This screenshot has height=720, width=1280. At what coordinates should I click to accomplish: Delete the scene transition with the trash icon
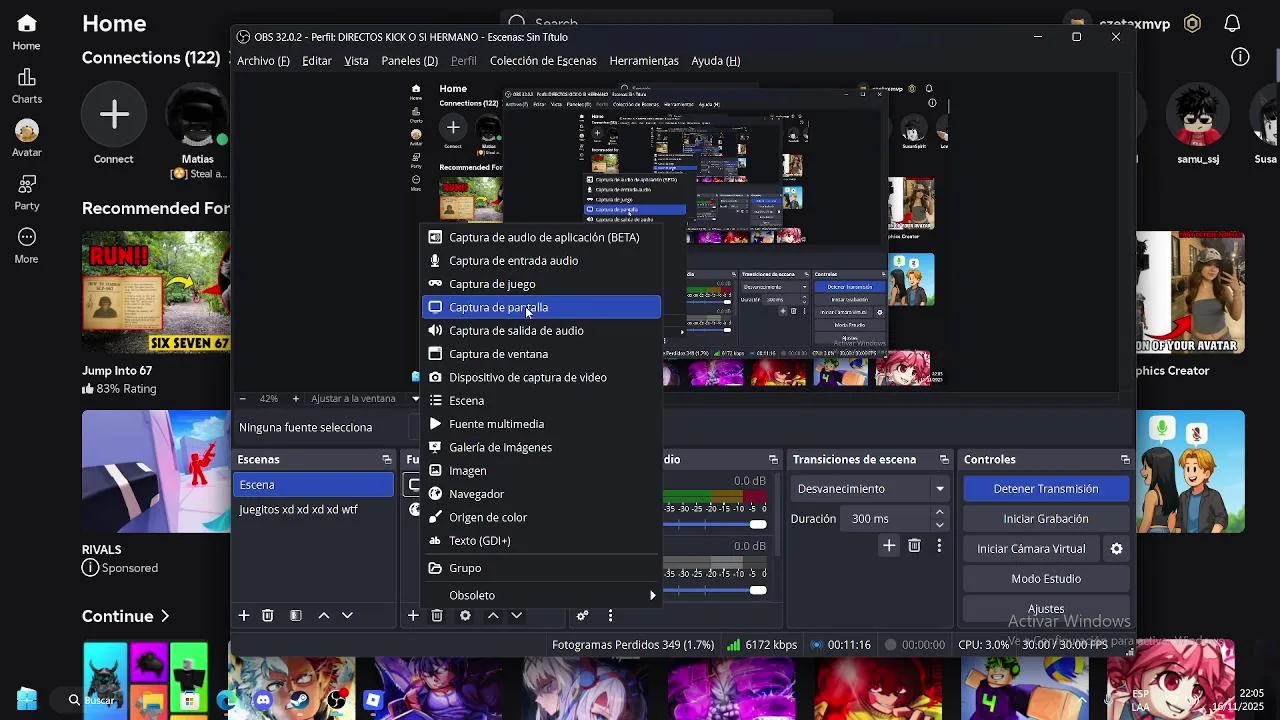(x=914, y=545)
